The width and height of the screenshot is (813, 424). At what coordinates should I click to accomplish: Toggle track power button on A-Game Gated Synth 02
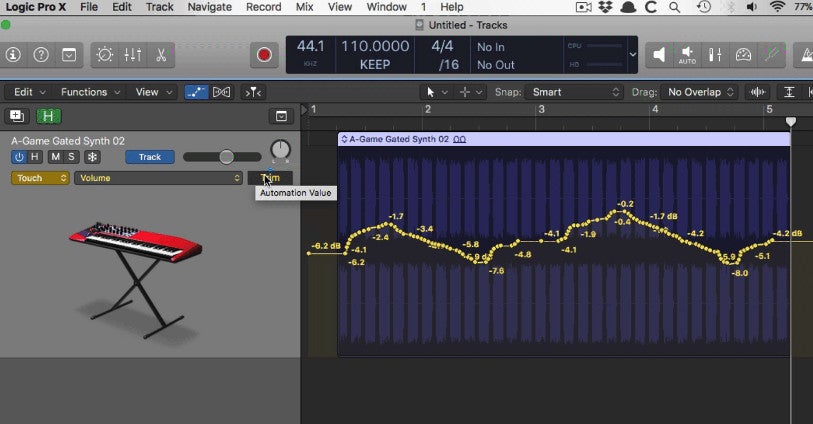tap(19, 157)
